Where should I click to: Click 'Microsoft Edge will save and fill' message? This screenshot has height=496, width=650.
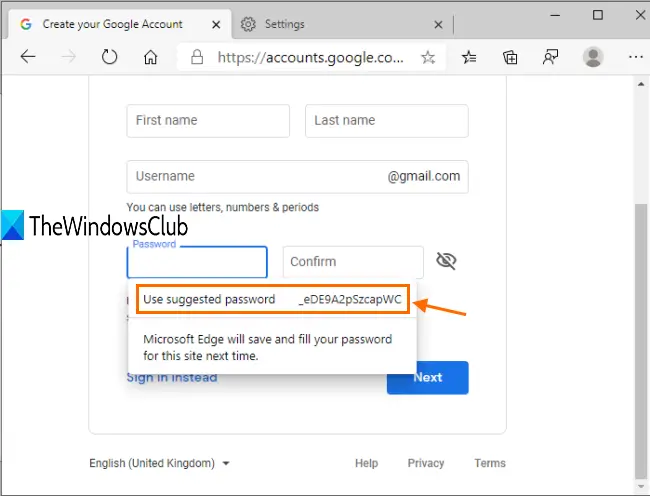(268, 347)
